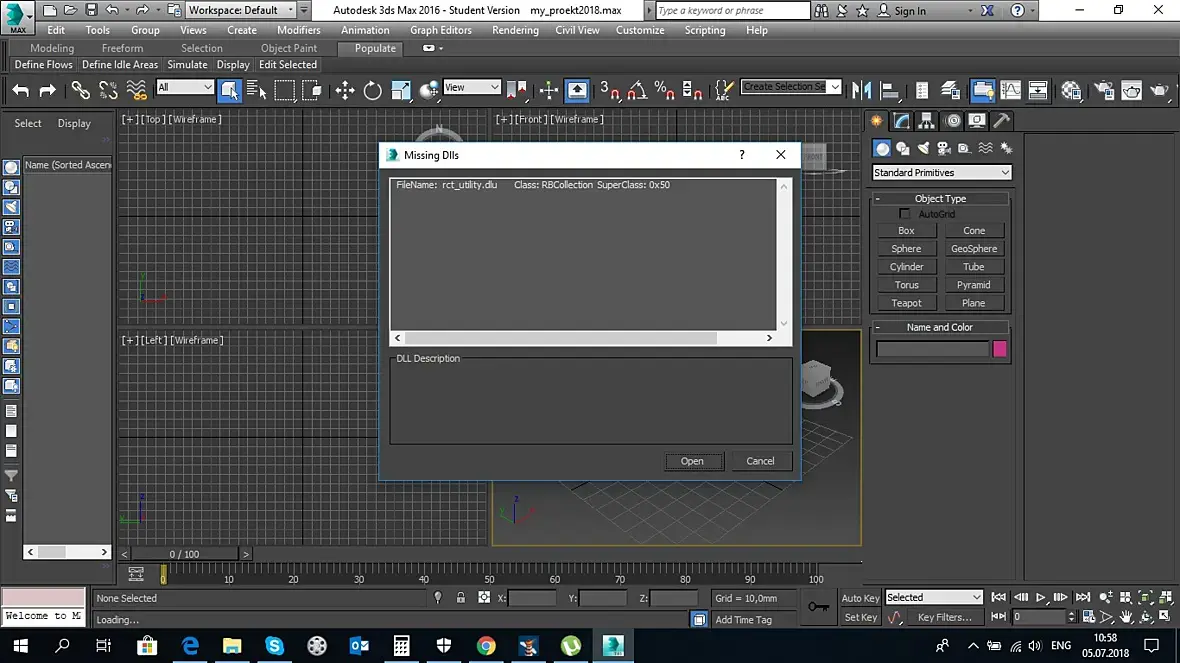This screenshot has height=663, width=1180.
Task: Switch to the Freeform ribbon tab
Action: coord(122,48)
